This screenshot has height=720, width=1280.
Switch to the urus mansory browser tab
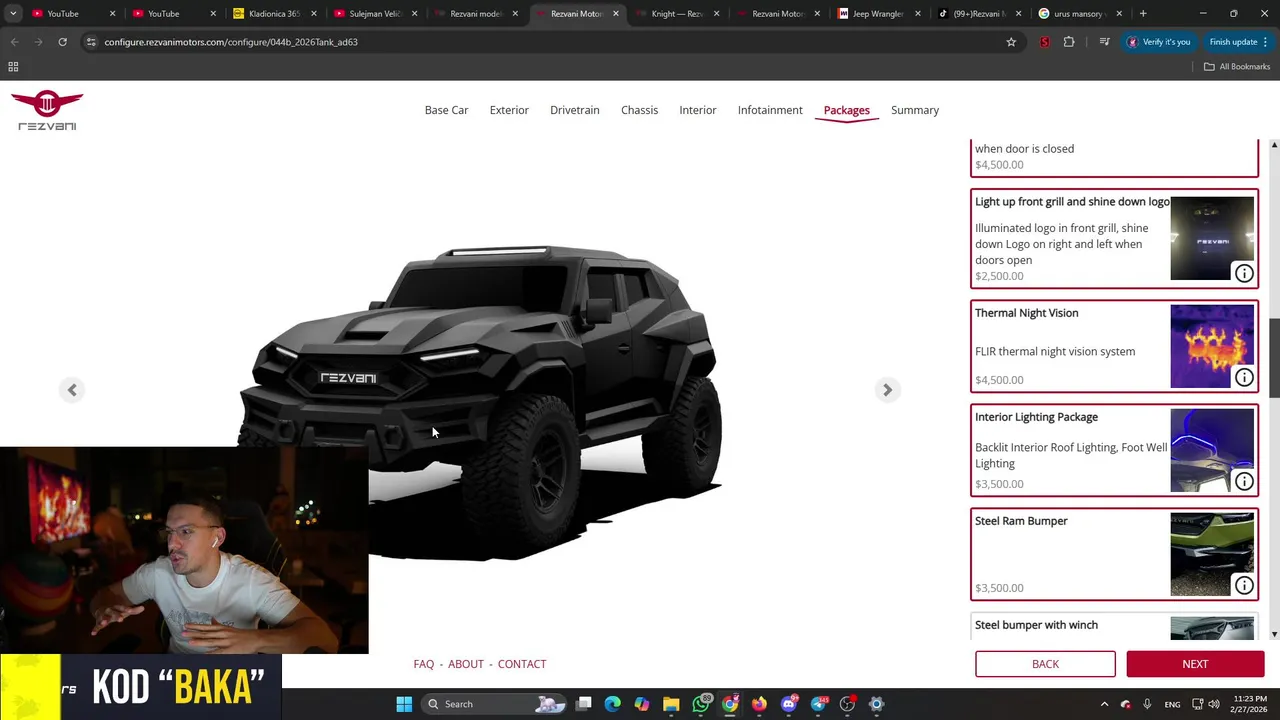[1080, 14]
